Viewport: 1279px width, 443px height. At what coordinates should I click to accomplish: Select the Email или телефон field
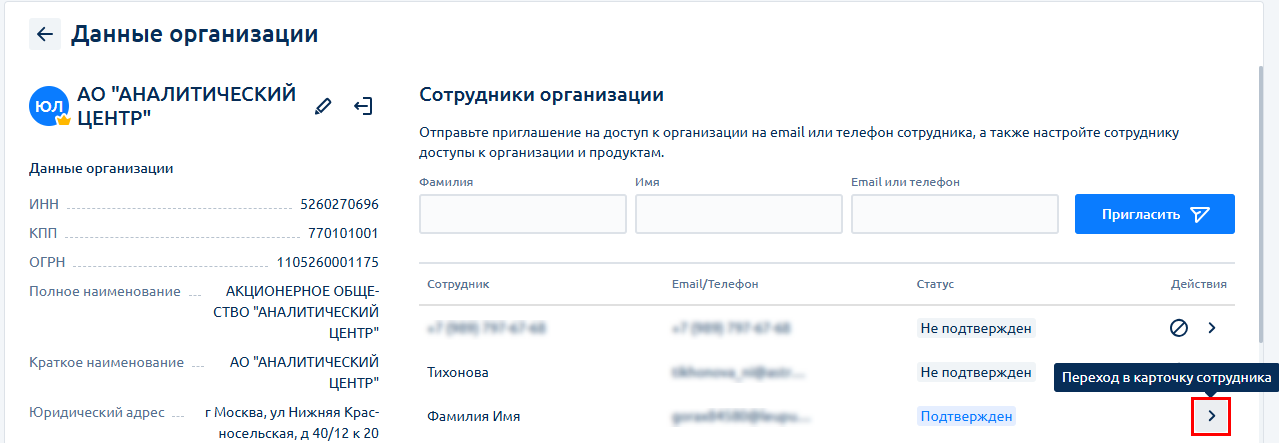[955, 214]
